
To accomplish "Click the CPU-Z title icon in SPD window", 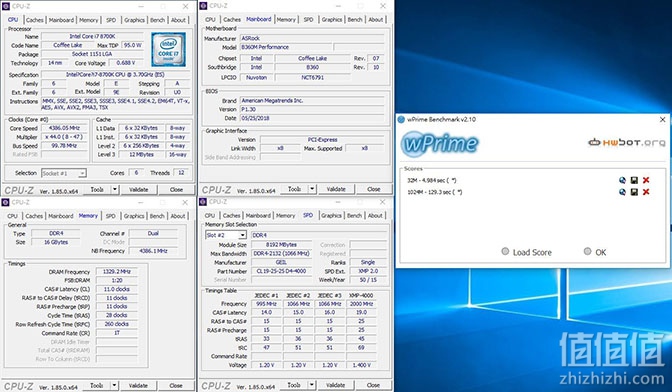I will (x=203, y=202).
